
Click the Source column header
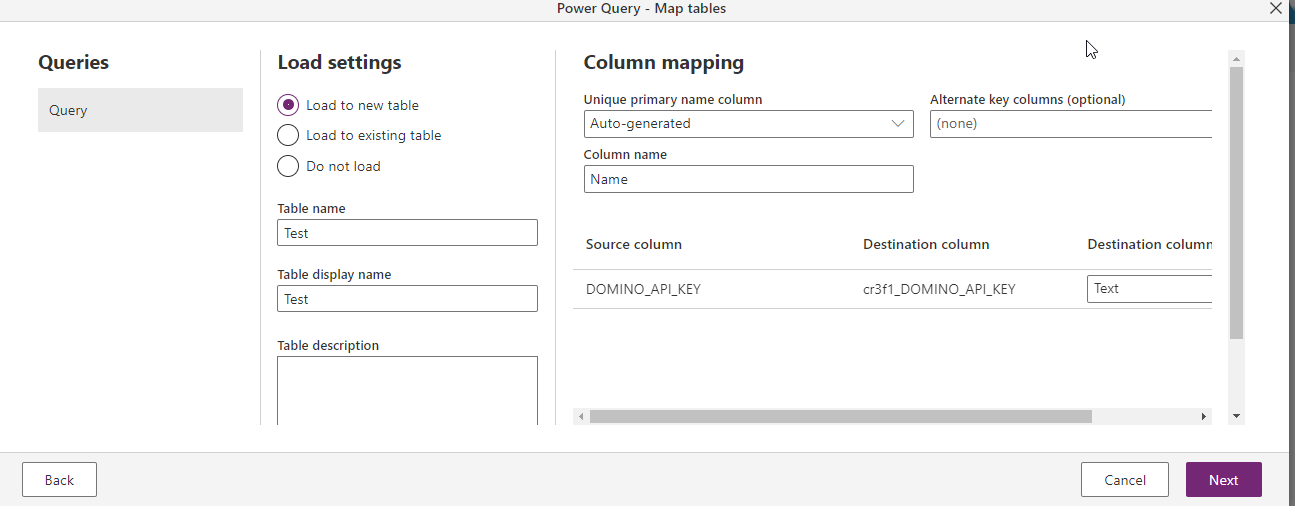point(634,244)
